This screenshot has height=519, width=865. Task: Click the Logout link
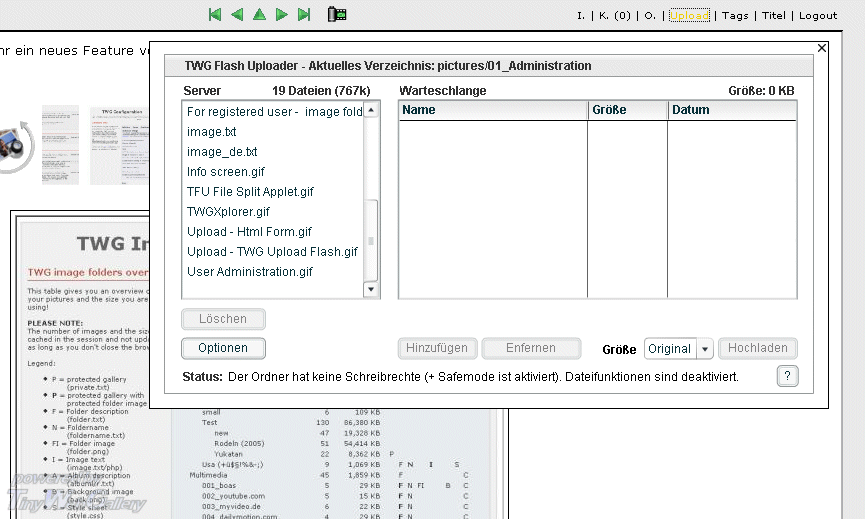(818, 16)
